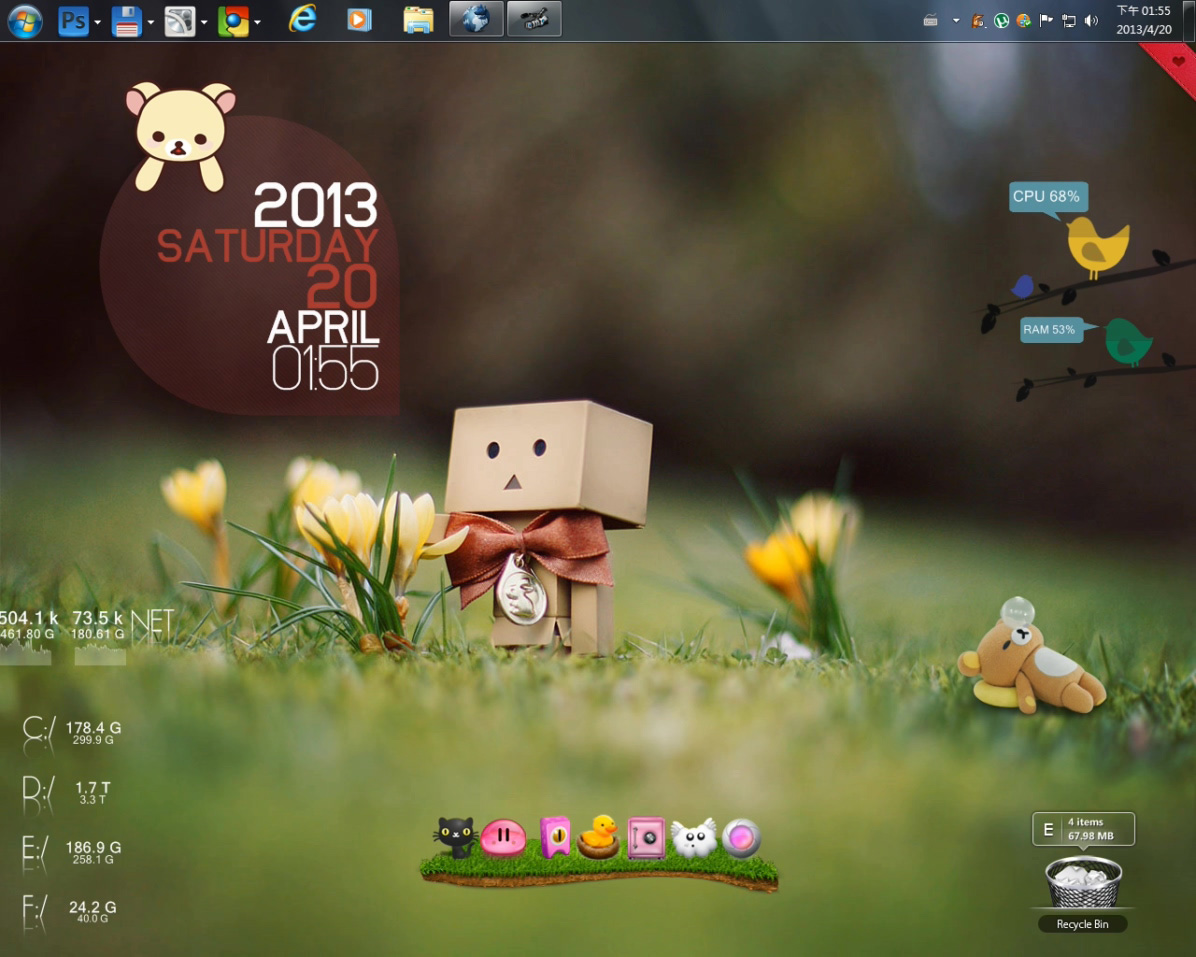
Task: Click the Windows Explorer folder icon
Action: pyautogui.click(x=418, y=20)
